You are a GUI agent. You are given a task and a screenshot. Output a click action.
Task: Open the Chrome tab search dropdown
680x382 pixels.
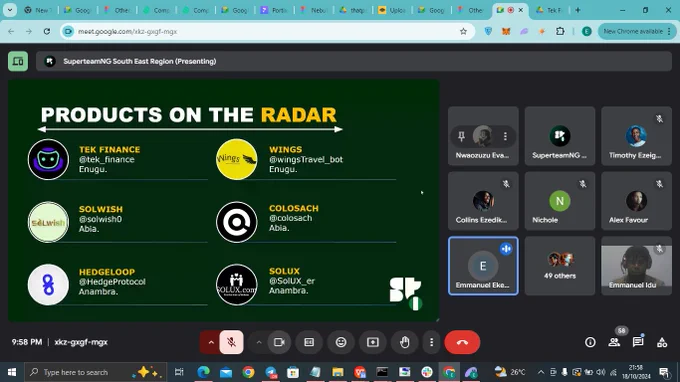coord(10,10)
